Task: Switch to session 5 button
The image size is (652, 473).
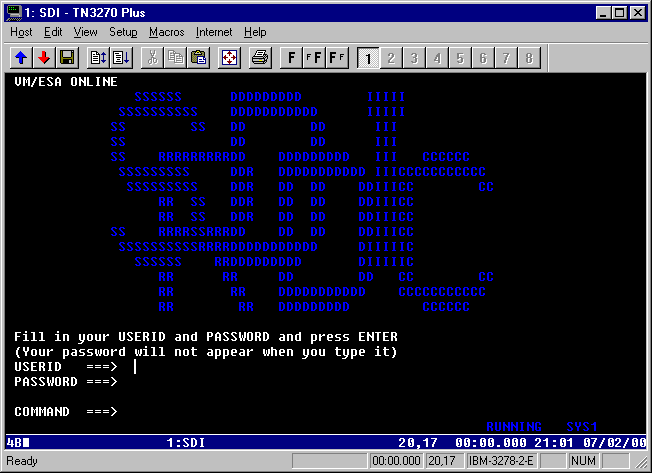Action: click(x=460, y=57)
